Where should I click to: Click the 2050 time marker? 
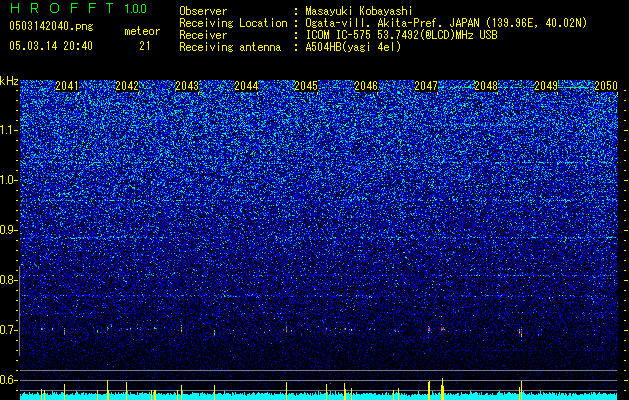(606, 86)
